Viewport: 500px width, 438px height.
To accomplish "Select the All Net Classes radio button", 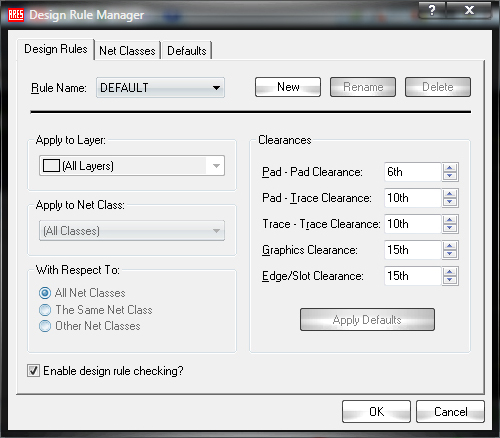I will 45,293.
